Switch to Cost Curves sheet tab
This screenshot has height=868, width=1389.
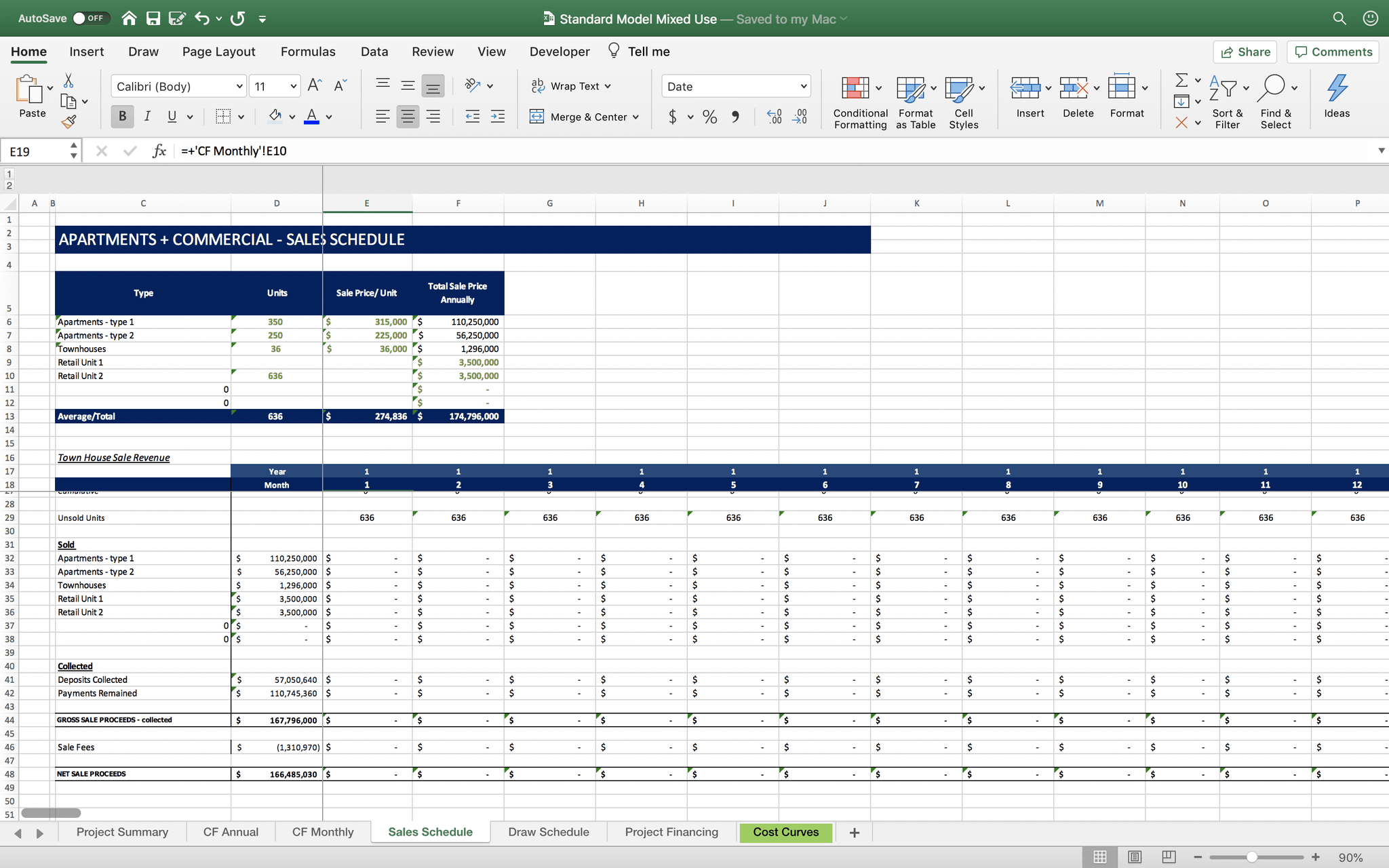tap(785, 832)
